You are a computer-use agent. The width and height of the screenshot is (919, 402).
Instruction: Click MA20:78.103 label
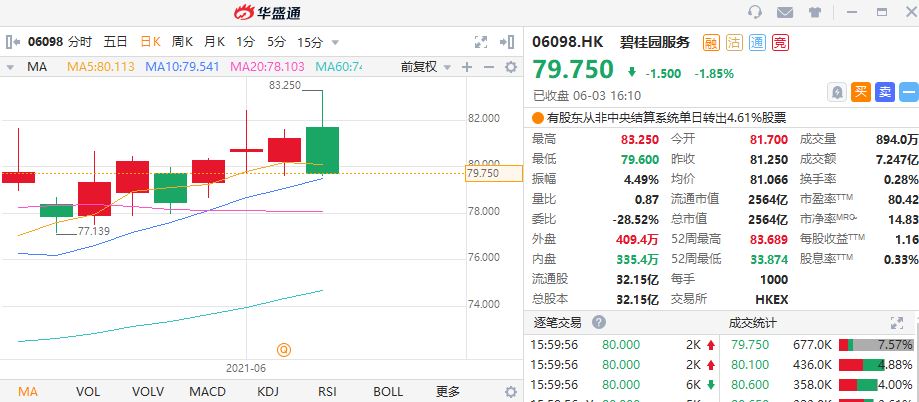[x=267, y=67]
